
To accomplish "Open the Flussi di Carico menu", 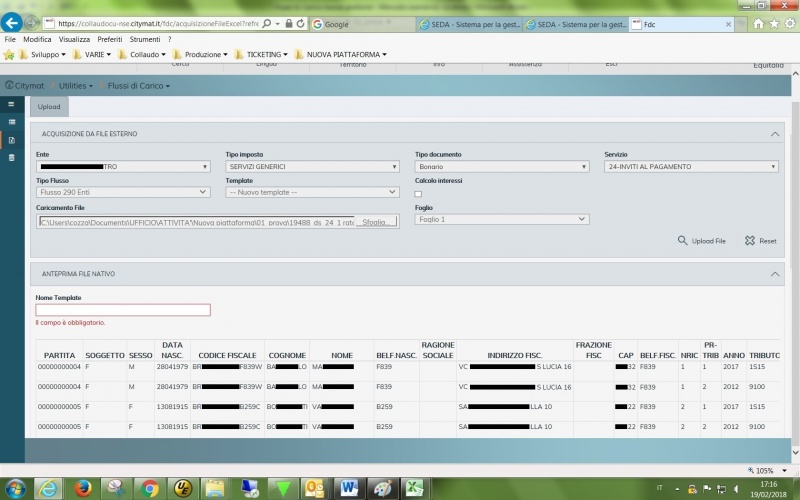I will tap(138, 86).
